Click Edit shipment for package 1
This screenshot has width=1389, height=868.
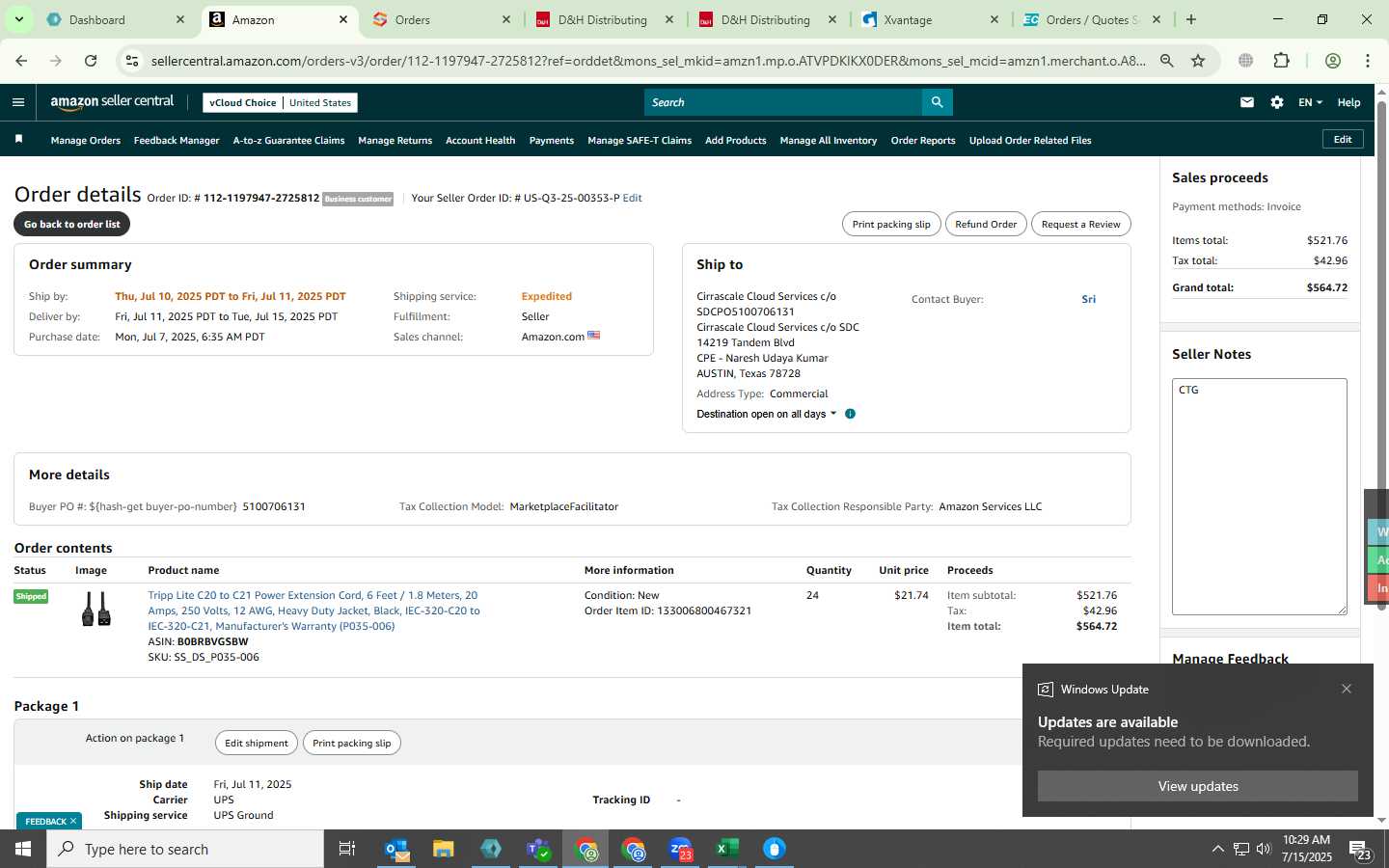pyautogui.click(x=257, y=743)
